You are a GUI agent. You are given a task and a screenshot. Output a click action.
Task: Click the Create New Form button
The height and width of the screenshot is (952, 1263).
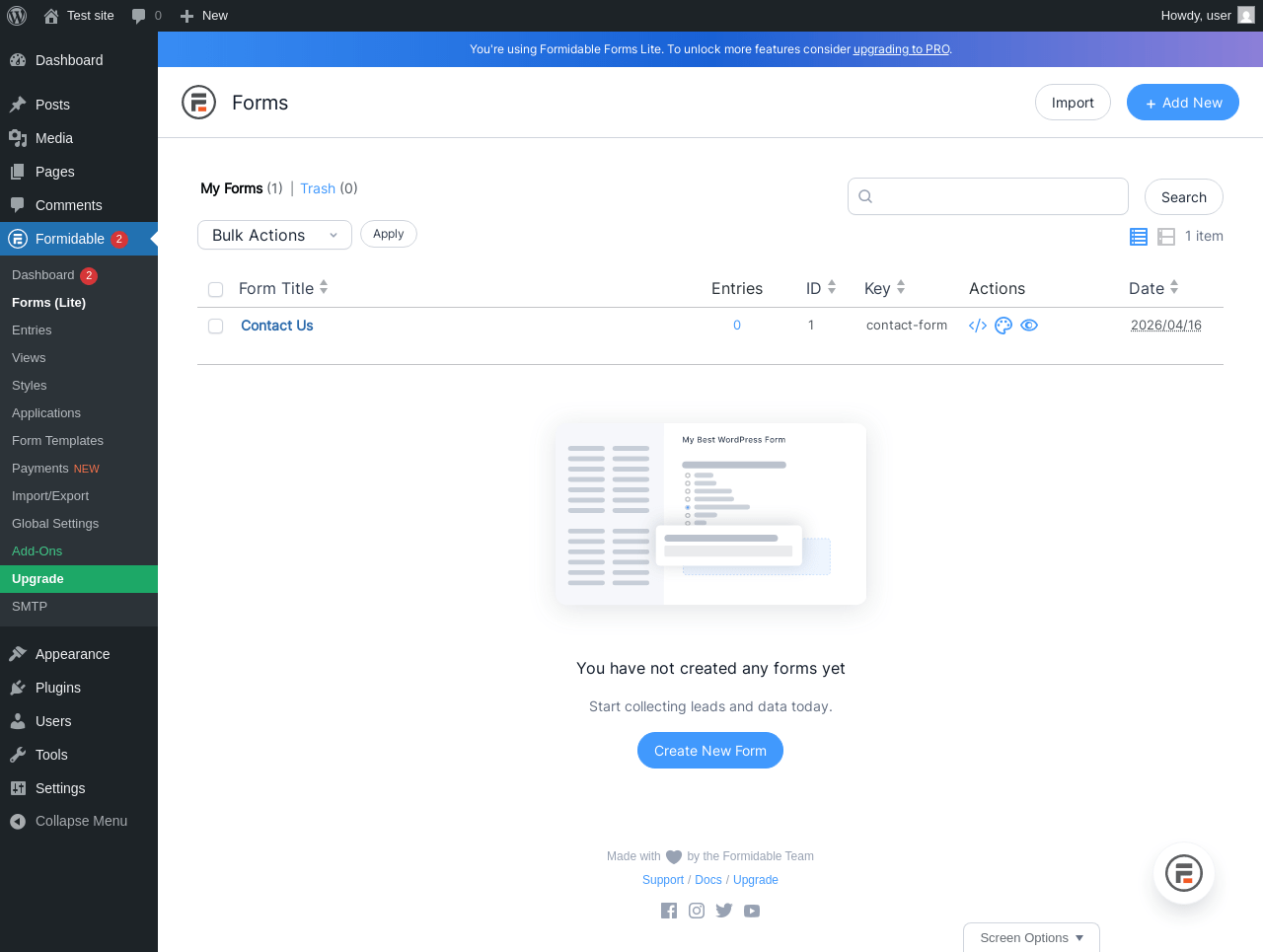click(x=710, y=751)
